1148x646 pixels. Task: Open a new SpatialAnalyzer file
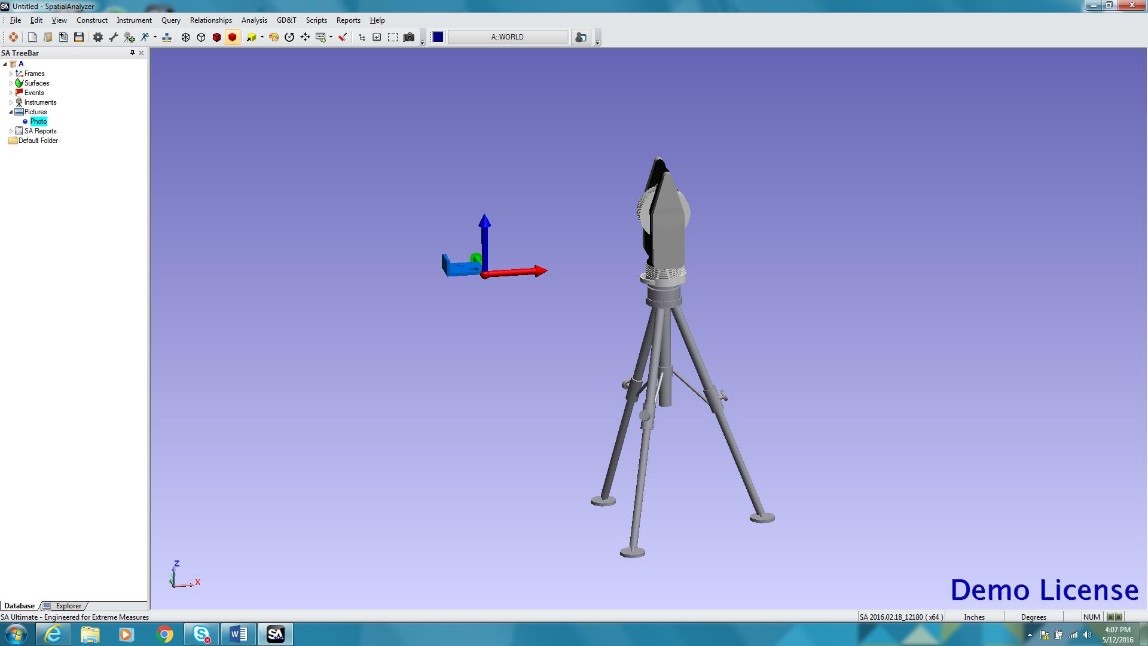34,38
